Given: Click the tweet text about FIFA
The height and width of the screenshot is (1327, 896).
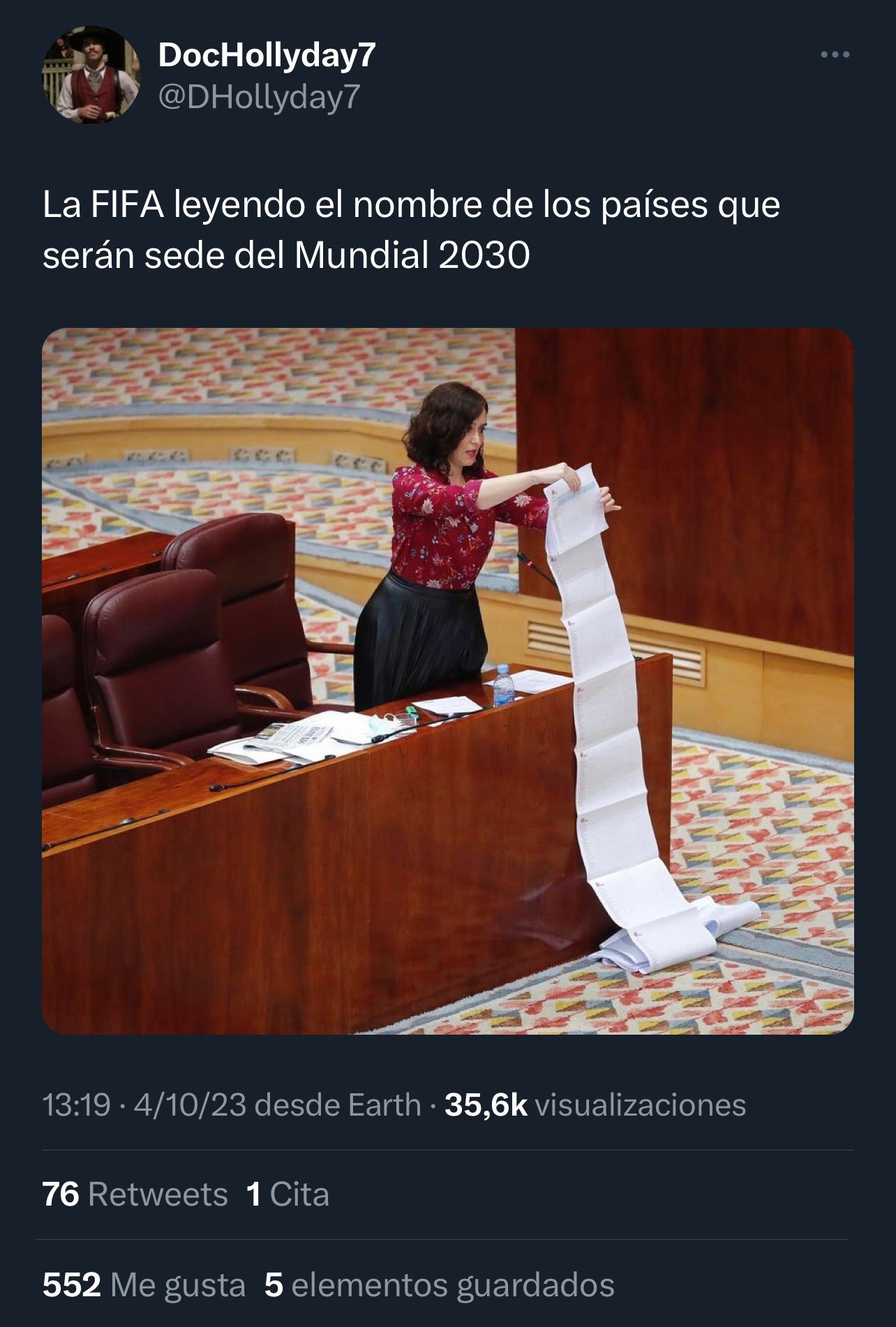Looking at the screenshot, I should click(411, 230).
